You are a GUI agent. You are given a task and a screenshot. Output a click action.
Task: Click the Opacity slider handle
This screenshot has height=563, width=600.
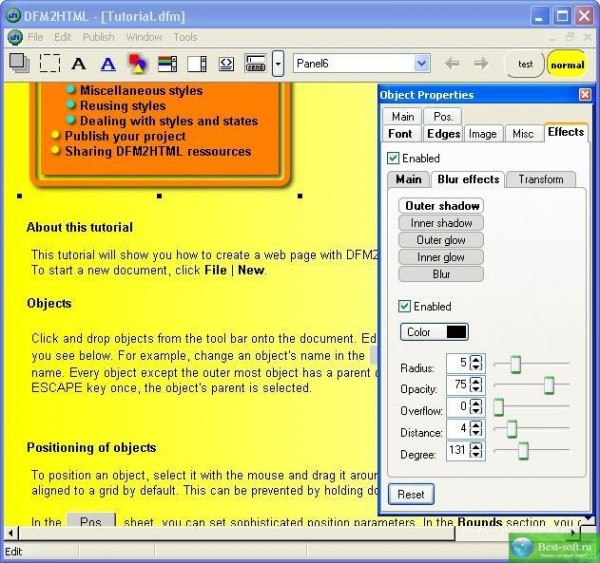[549, 385]
